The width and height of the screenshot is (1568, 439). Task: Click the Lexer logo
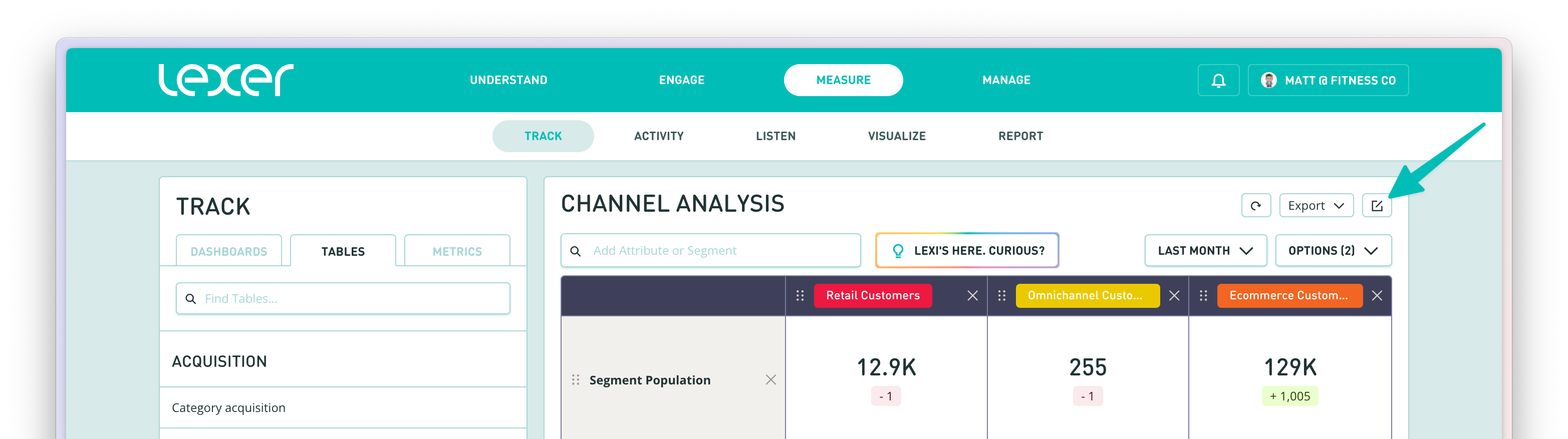[x=226, y=80]
